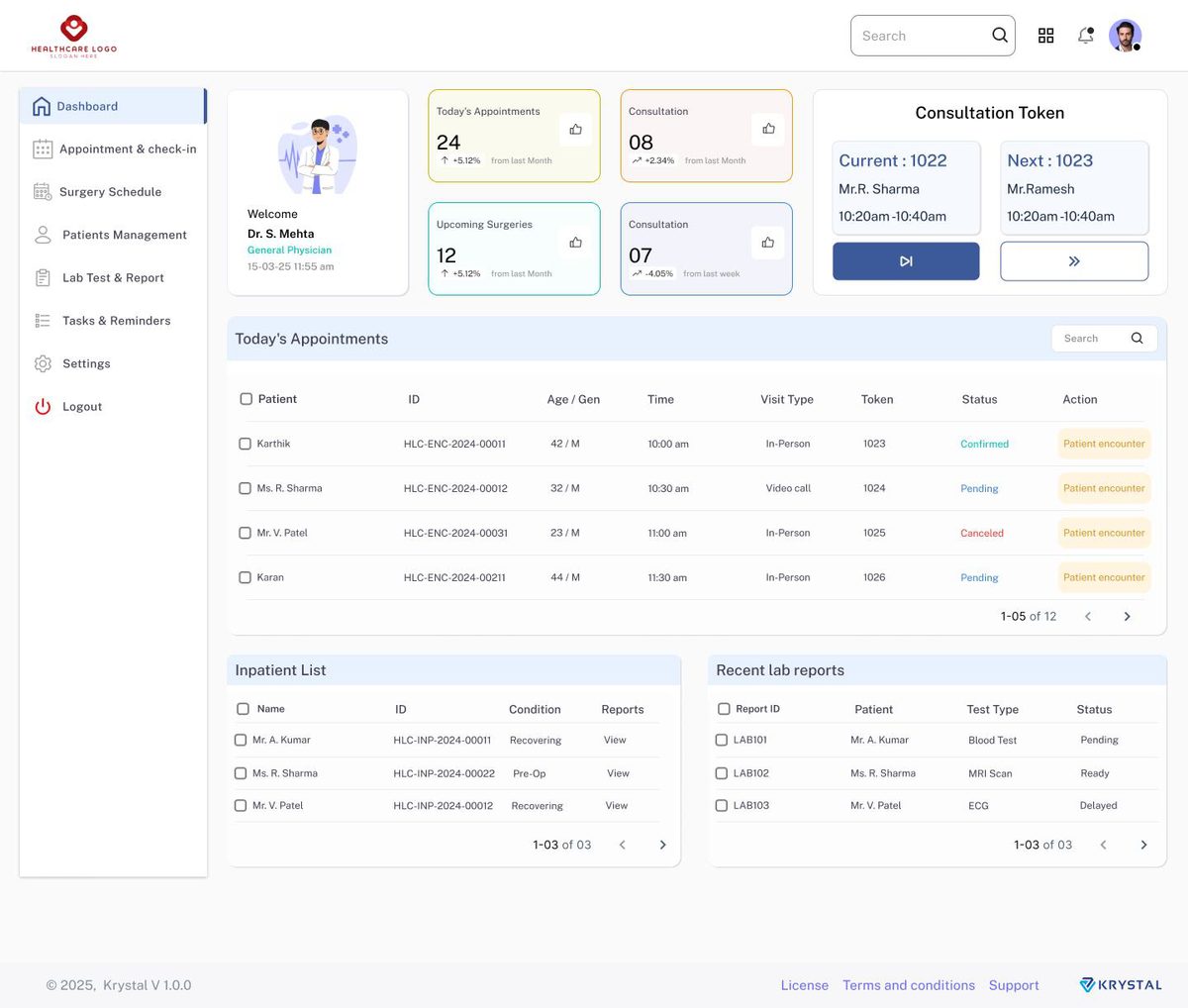This screenshot has height=1008, width=1188.
Task: Click the Lab Test & Report clipboard icon
Action: pyautogui.click(x=43, y=277)
